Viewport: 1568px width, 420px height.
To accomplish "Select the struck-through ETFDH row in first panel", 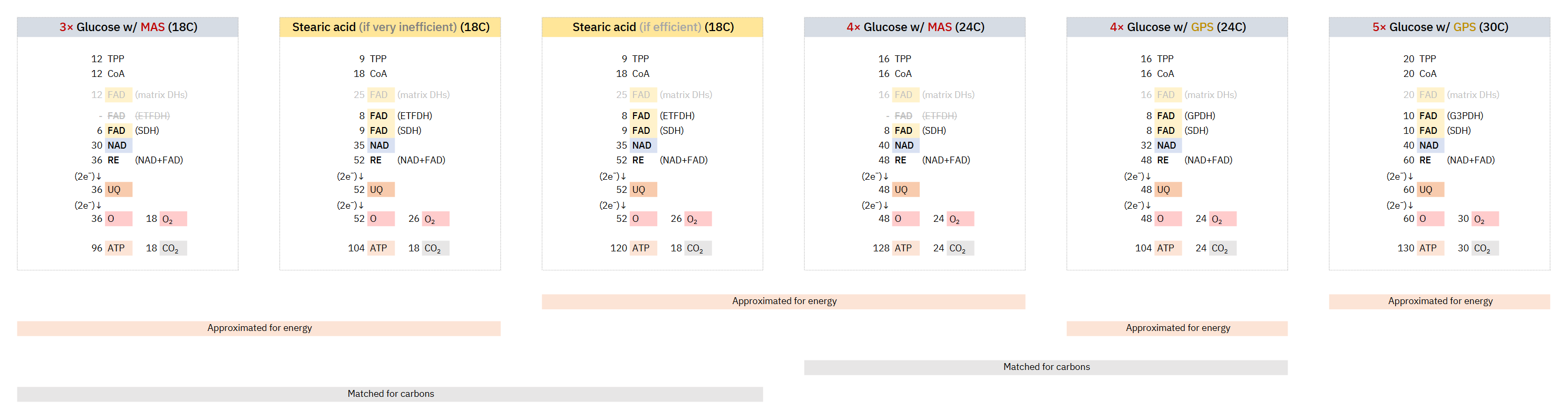I will pyautogui.click(x=134, y=115).
